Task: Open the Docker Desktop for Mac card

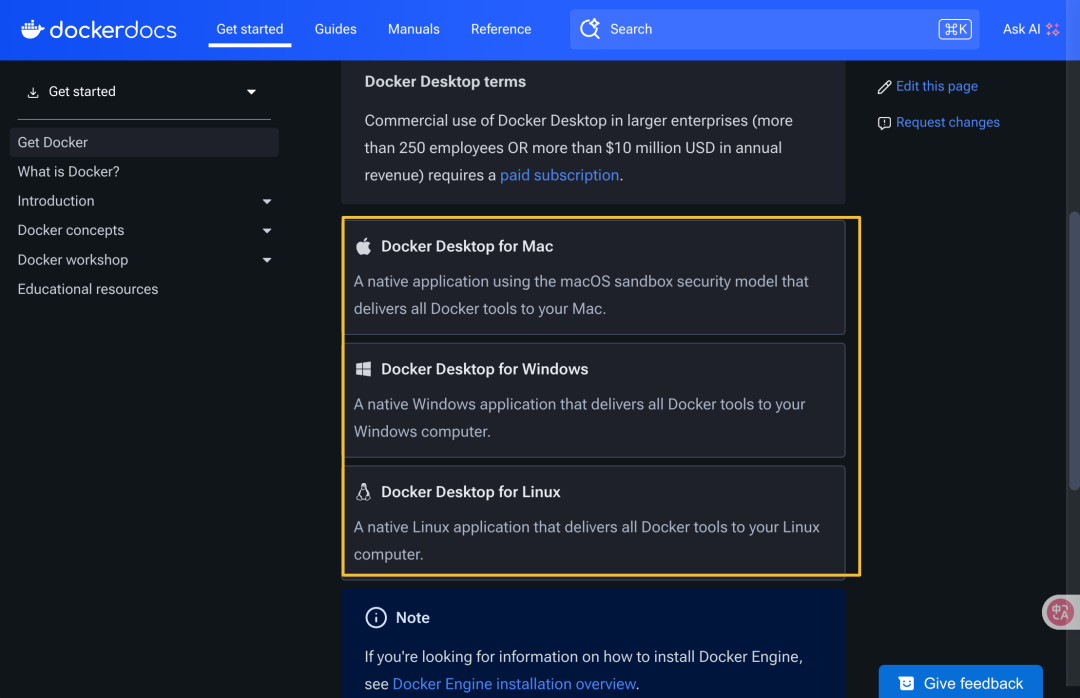Action: tap(595, 277)
